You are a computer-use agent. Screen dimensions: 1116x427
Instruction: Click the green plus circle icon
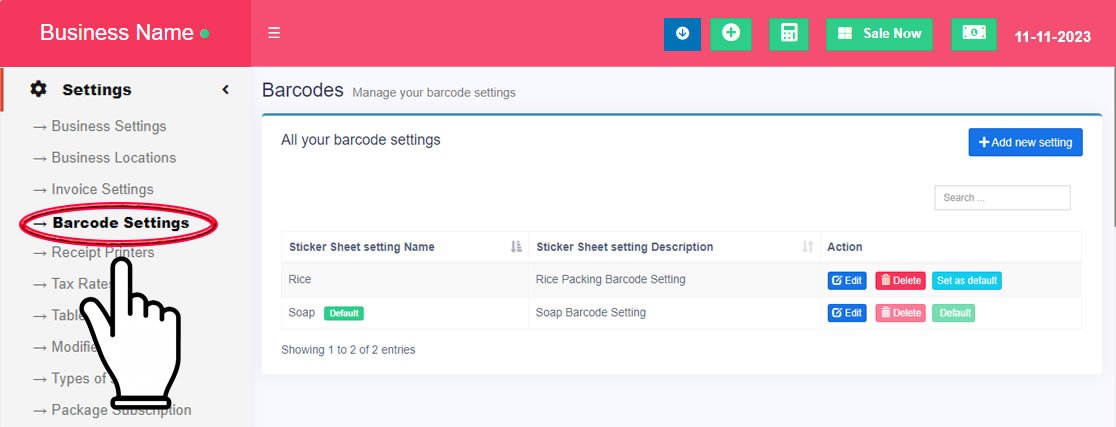tap(731, 33)
